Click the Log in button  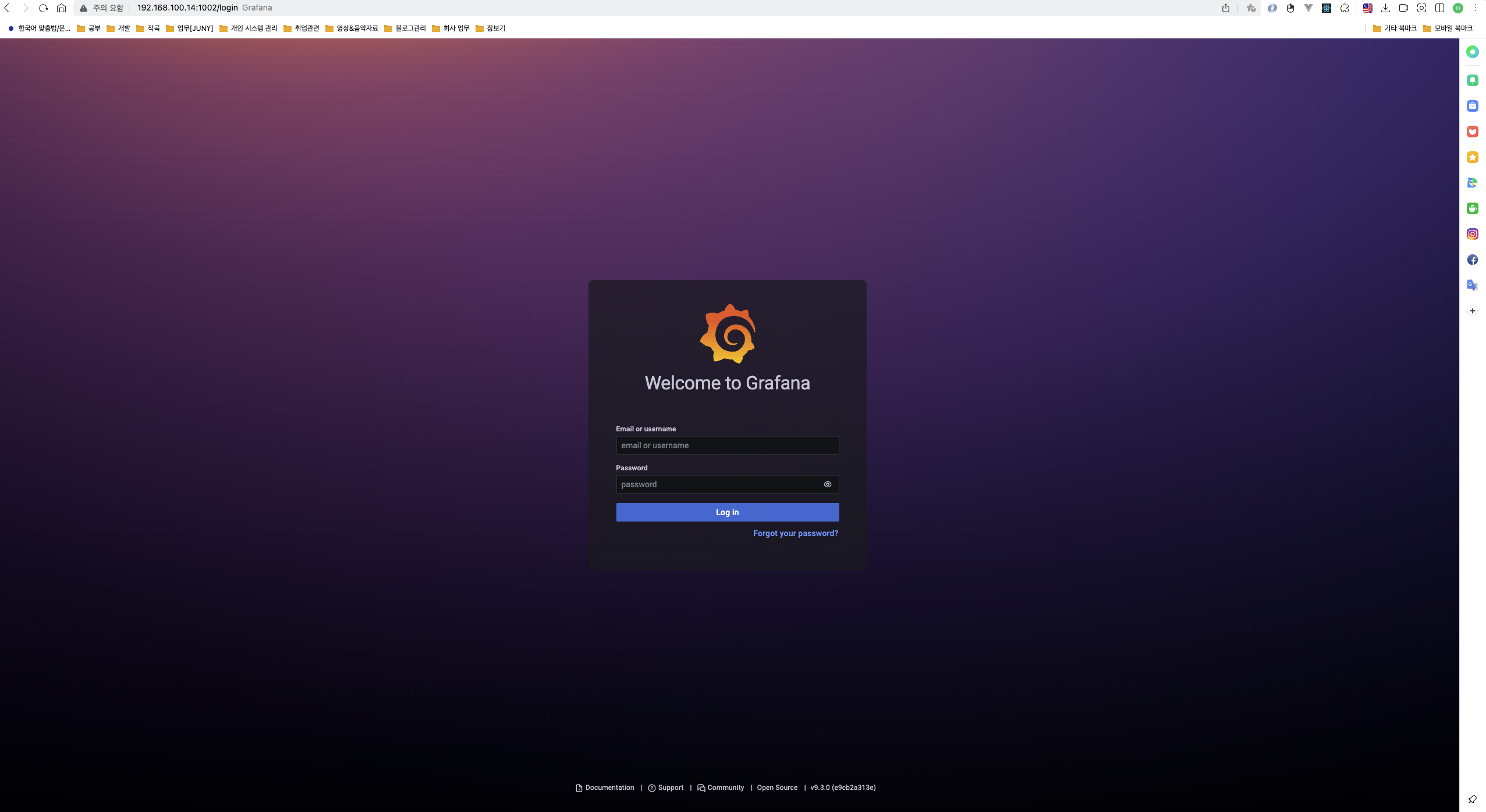pos(727,512)
